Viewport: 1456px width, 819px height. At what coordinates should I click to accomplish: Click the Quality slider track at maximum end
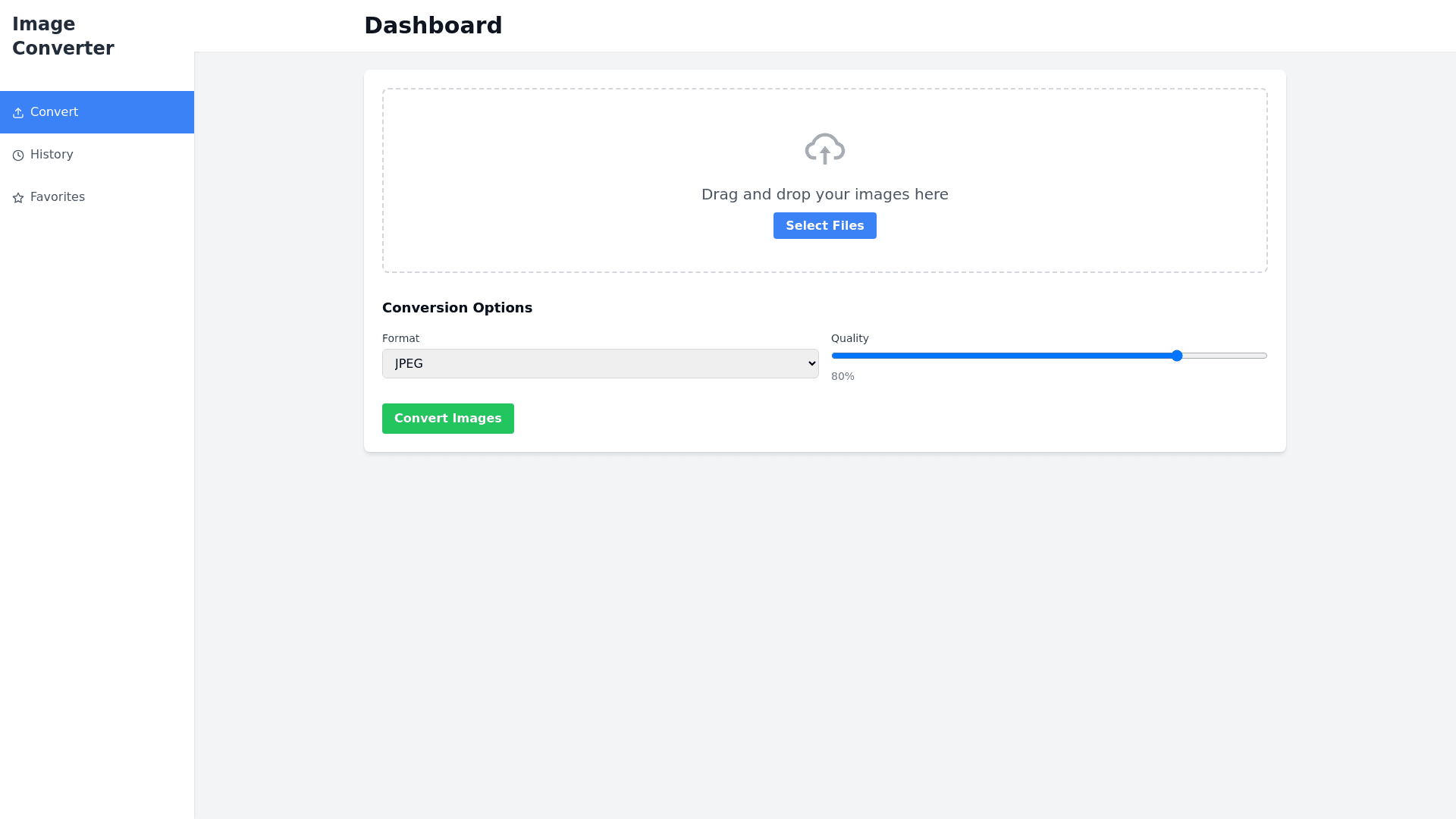(x=1262, y=356)
